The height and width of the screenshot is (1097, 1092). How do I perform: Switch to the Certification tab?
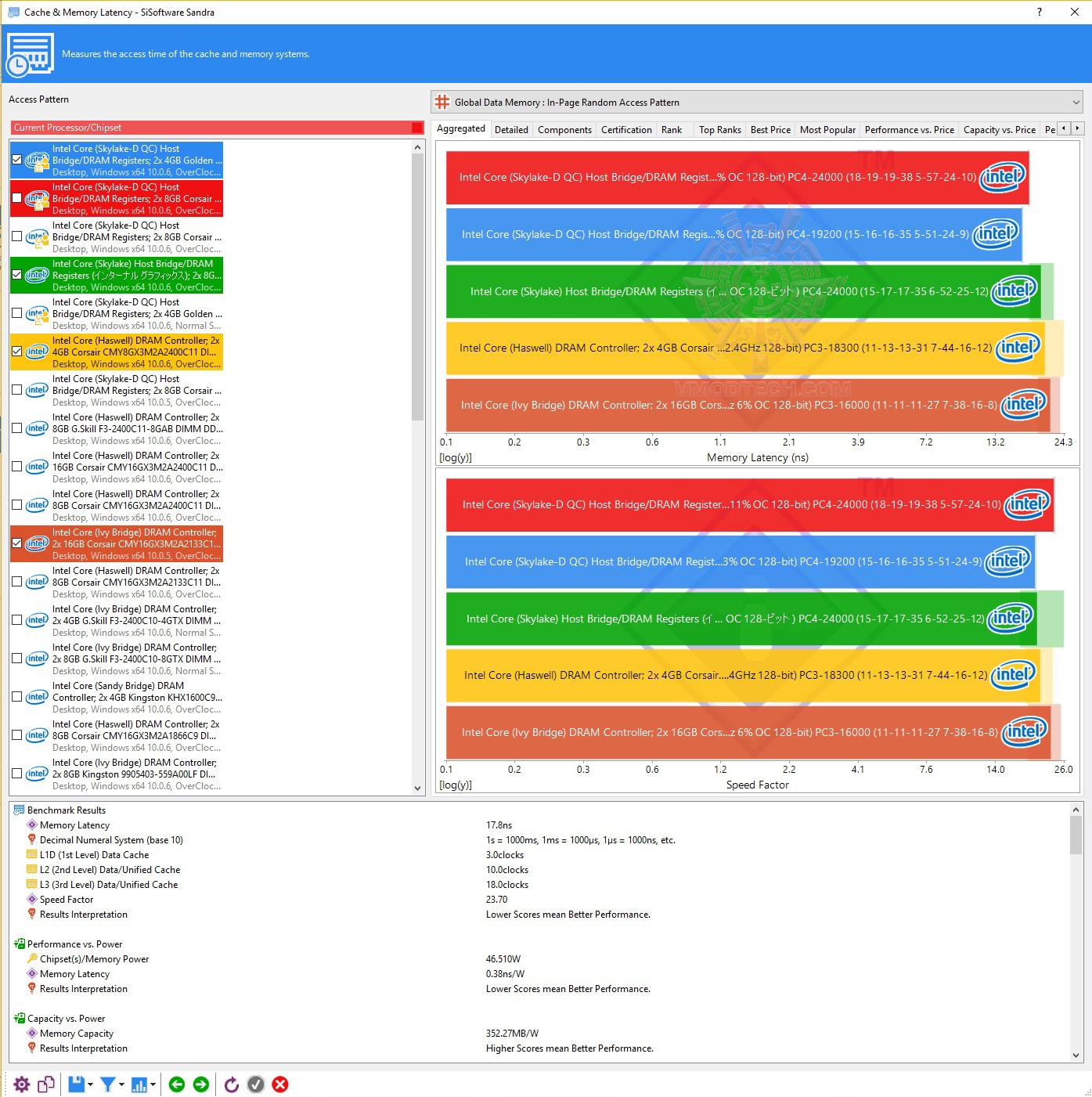pyautogui.click(x=626, y=130)
